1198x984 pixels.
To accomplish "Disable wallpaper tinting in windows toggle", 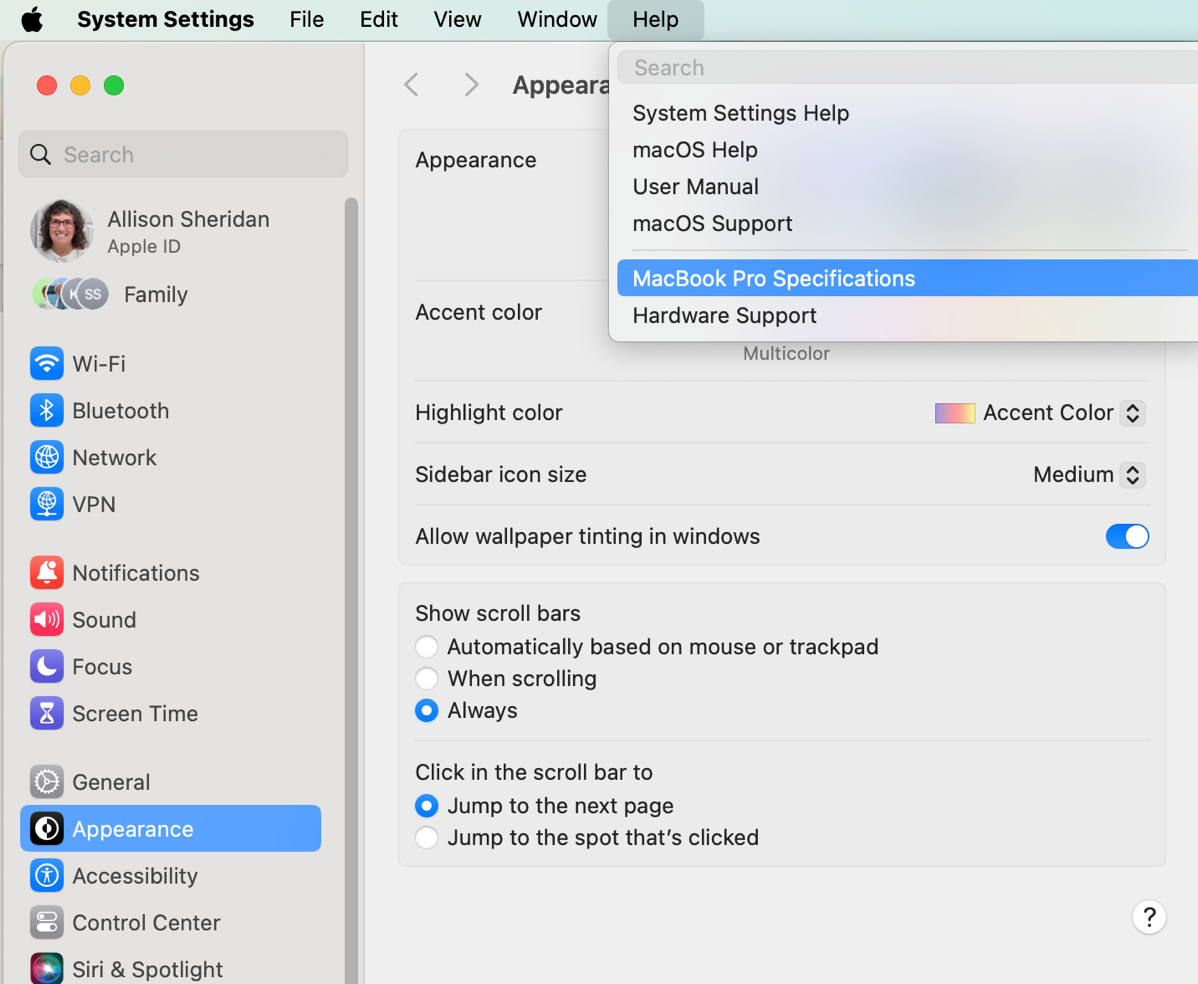I will pyautogui.click(x=1127, y=537).
